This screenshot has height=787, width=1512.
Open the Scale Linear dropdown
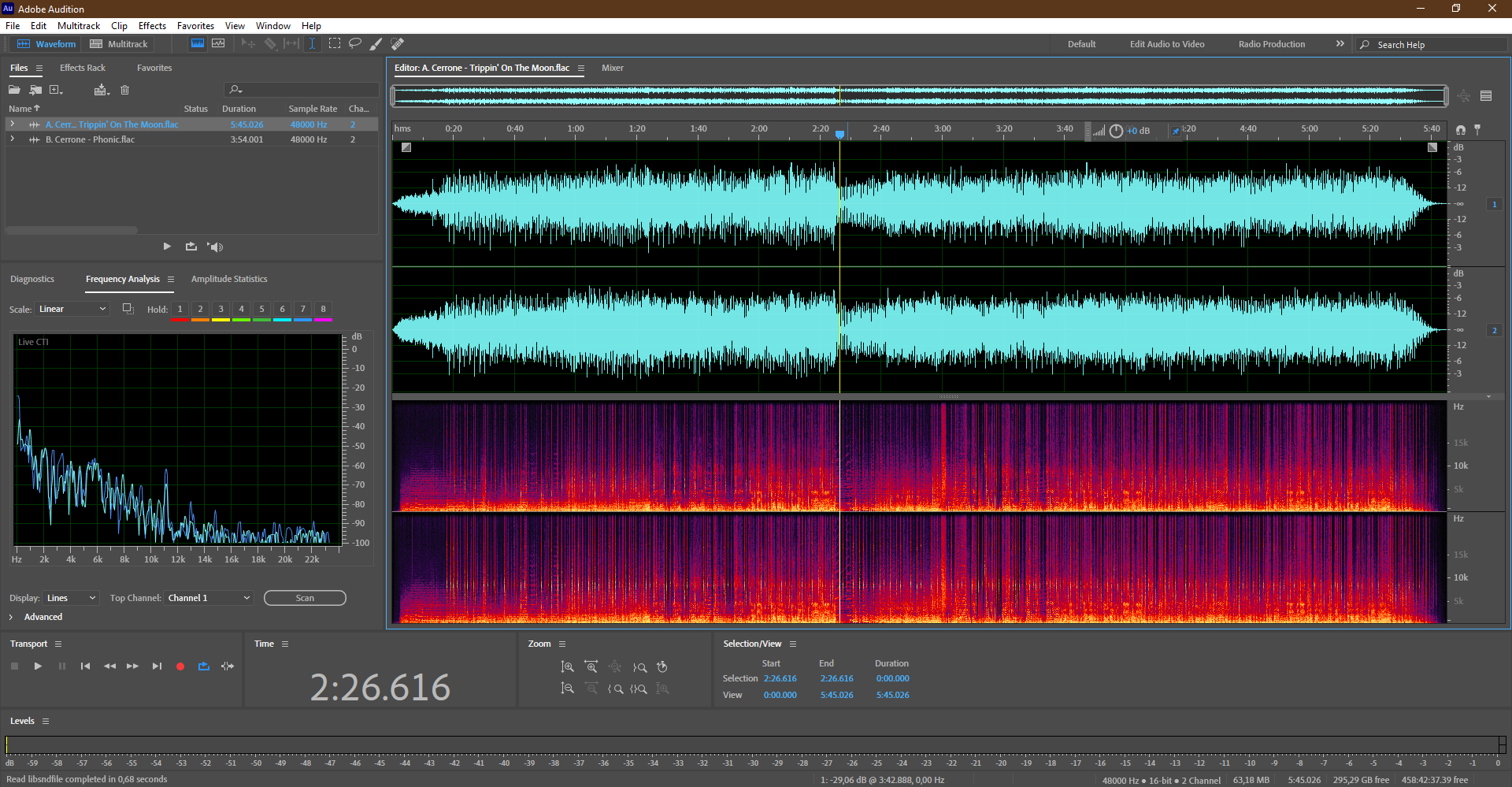coord(72,309)
